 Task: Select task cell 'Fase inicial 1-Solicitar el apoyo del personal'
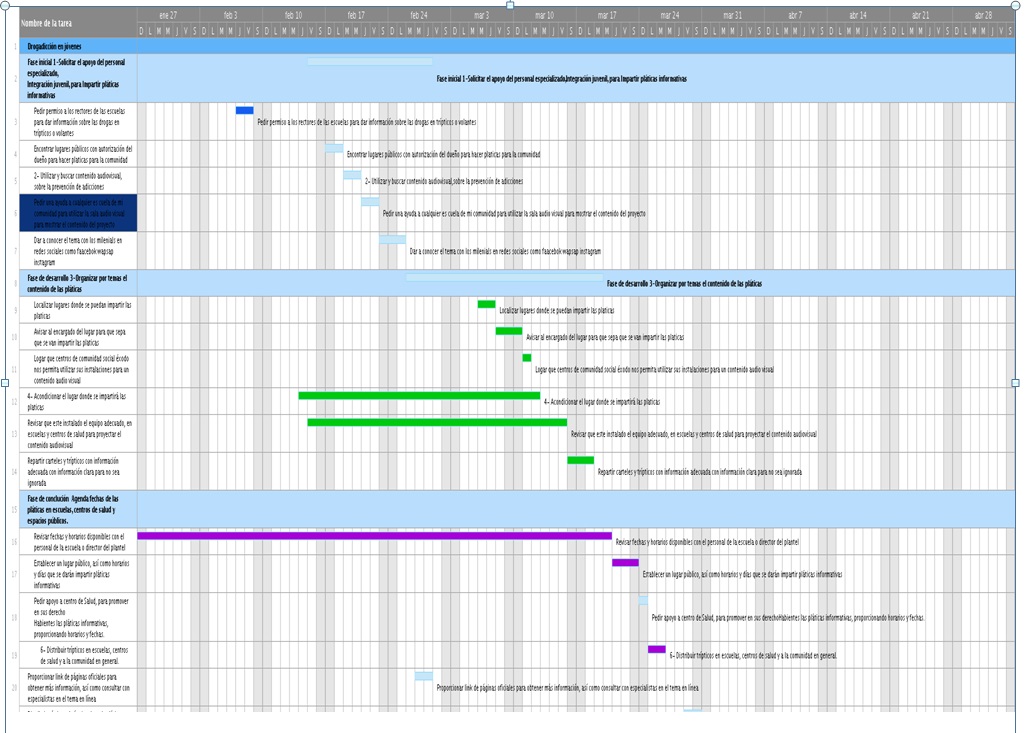point(78,78)
